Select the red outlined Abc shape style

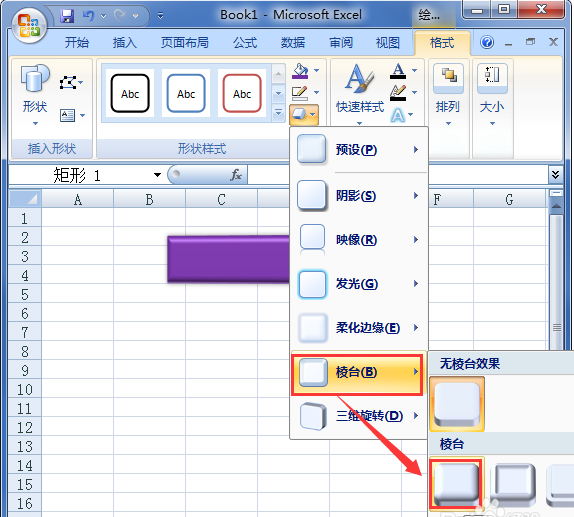[242, 93]
